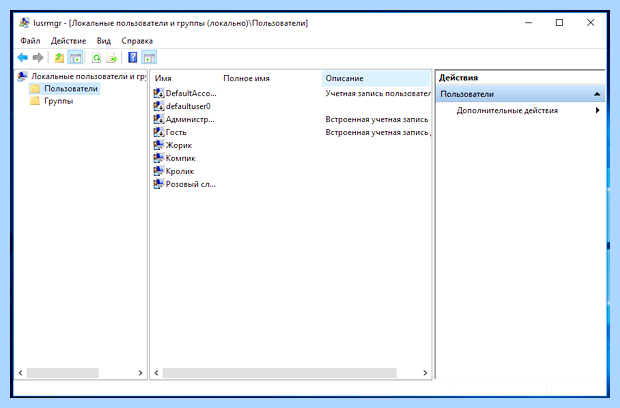
Task: Open the Справка menu
Action: tap(137, 41)
